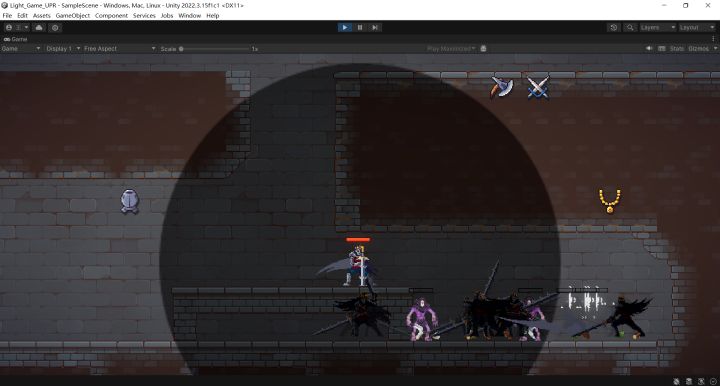Open the Display 1 dropdown
Image resolution: width=720 pixels, height=386 pixels.
(63, 49)
